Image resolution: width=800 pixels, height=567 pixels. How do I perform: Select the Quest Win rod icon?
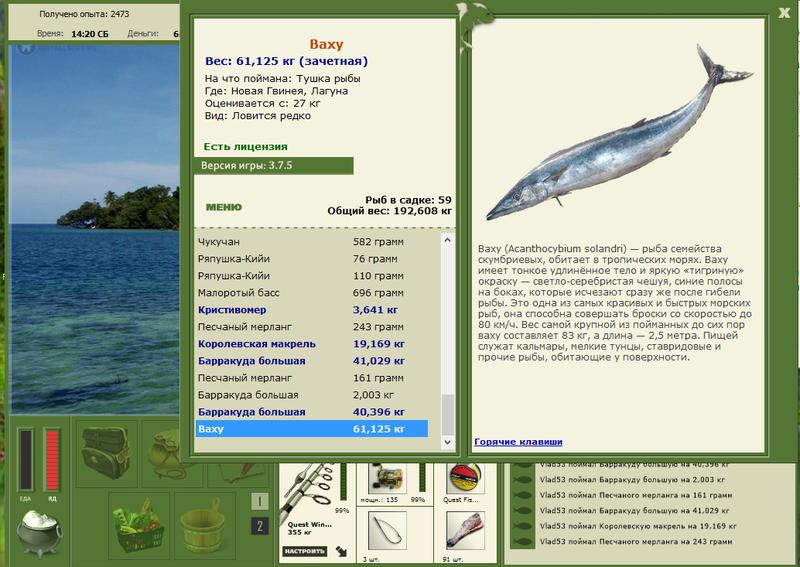click(308, 492)
